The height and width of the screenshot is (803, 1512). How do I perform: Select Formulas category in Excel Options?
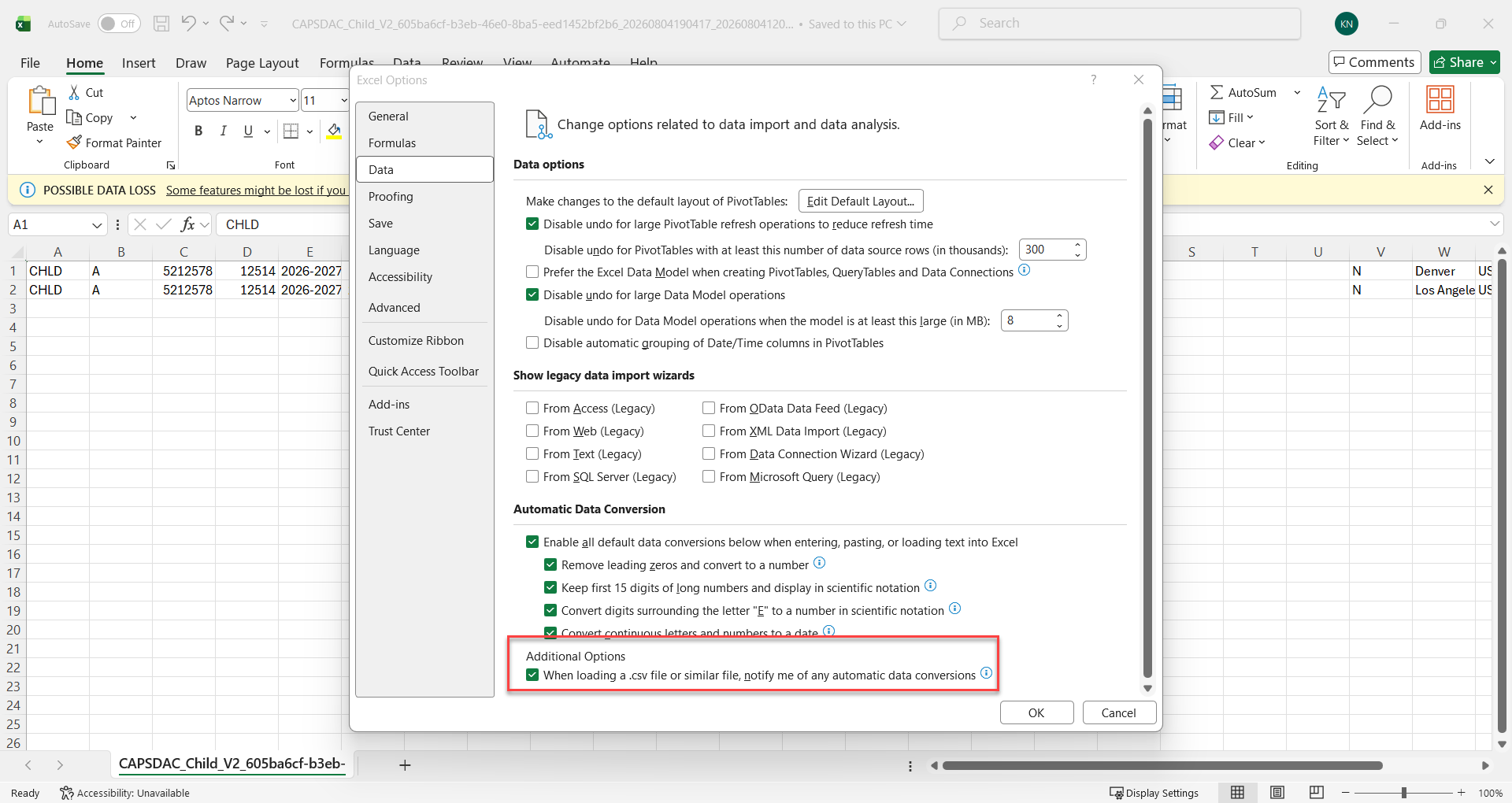point(424,143)
